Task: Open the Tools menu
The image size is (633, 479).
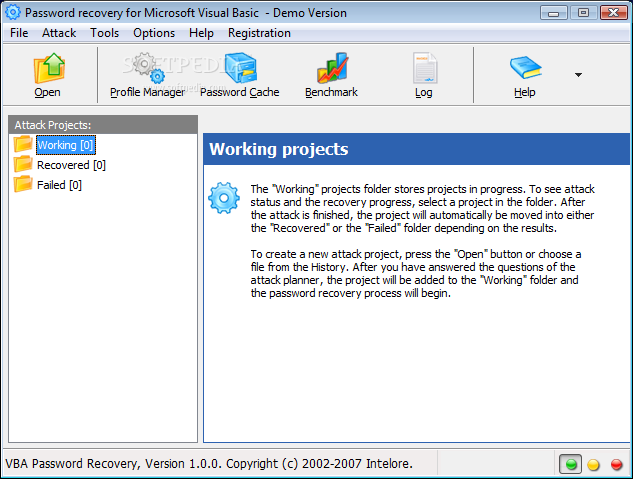Action: tap(105, 33)
